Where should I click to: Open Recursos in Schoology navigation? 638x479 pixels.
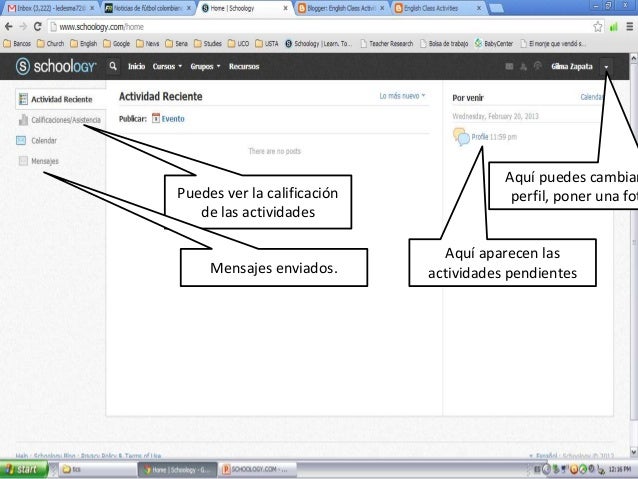click(x=244, y=66)
